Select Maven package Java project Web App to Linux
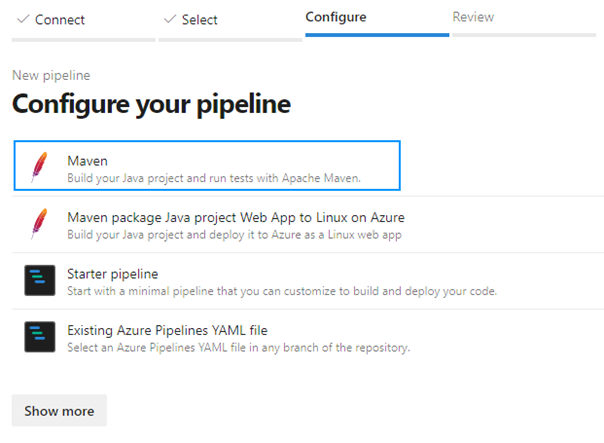The height and width of the screenshot is (443, 604). (x=236, y=218)
